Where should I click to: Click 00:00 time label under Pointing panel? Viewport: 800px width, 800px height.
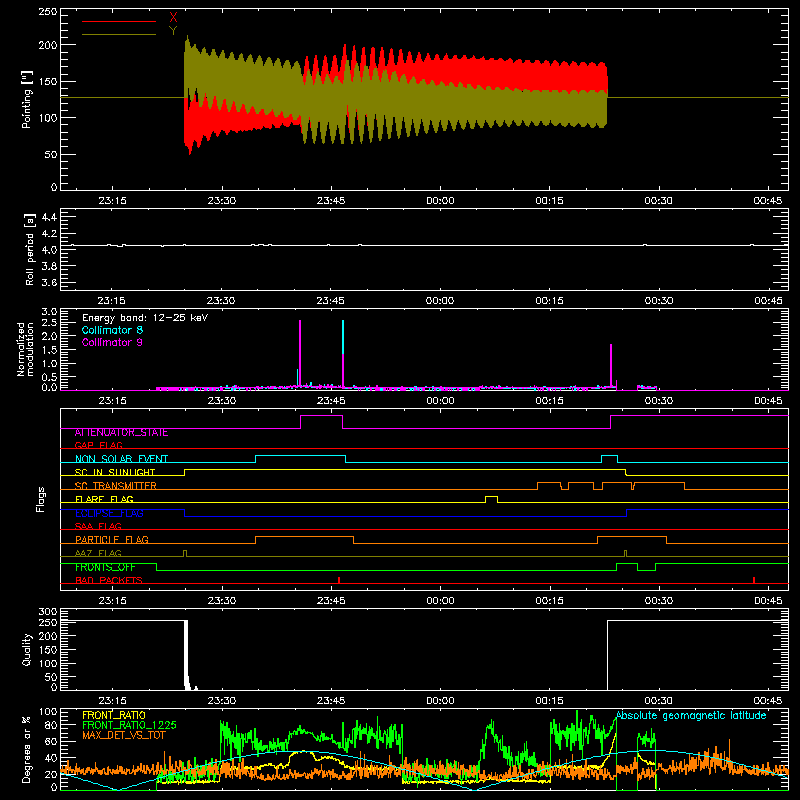[440, 201]
